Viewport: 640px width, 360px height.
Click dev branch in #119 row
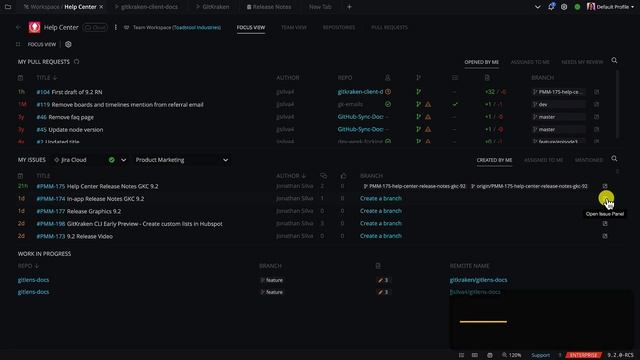point(558,104)
